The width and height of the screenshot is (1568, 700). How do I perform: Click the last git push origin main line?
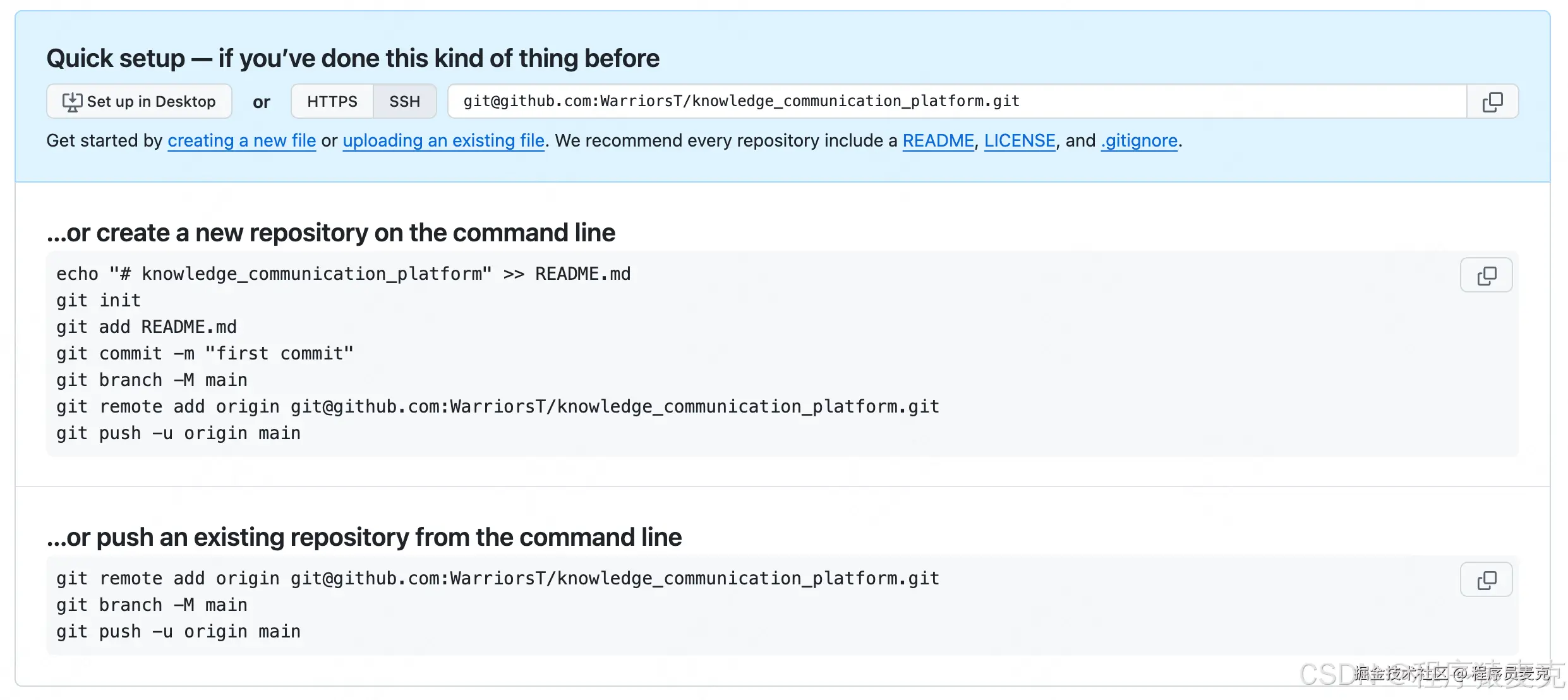pyautogui.click(x=178, y=632)
